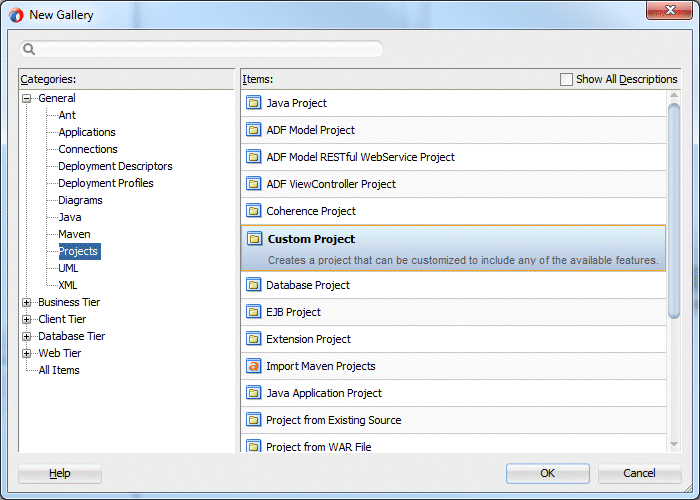The image size is (700, 500).
Task: Close the New Gallery dialog
Action: 669,10
